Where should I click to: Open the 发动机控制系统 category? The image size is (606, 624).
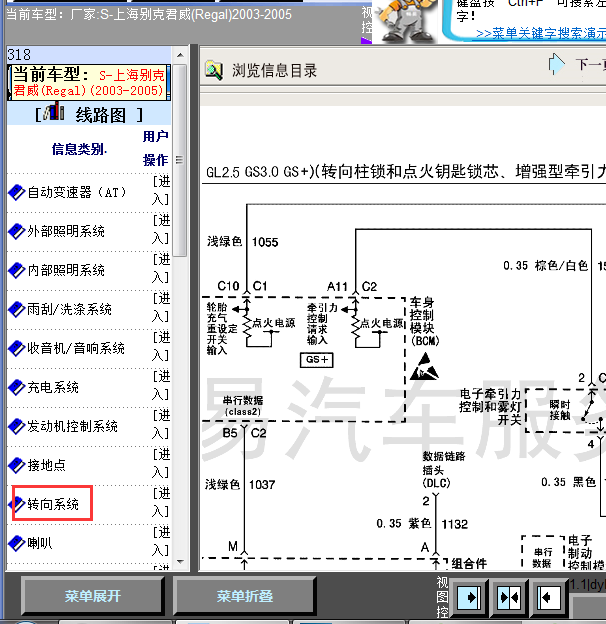(72, 427)
